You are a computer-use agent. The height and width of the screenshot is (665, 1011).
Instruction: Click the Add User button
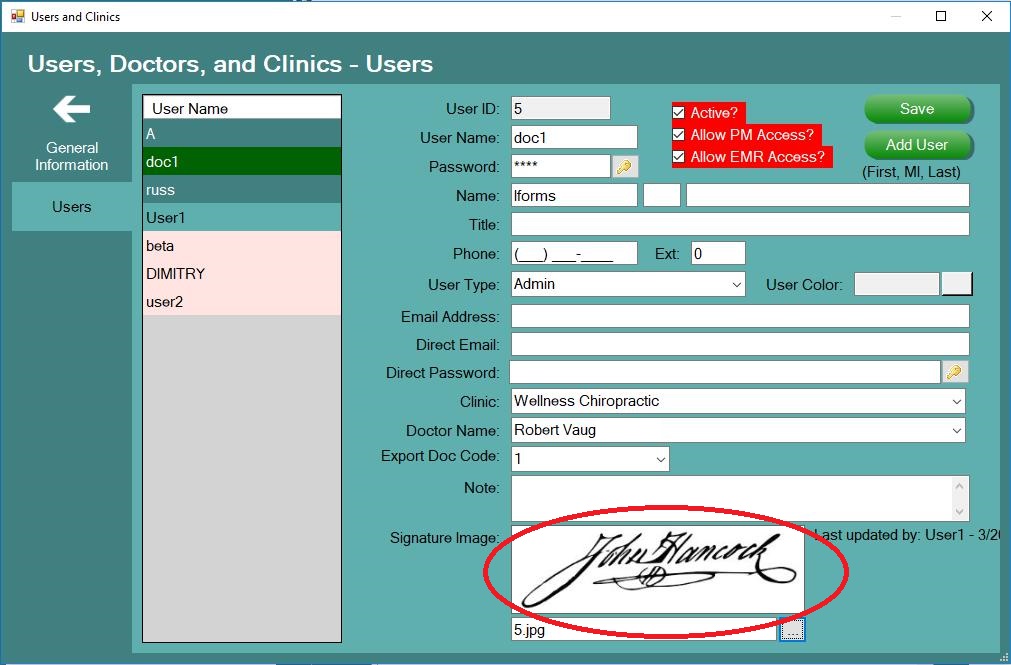click(x=916, y=145)
